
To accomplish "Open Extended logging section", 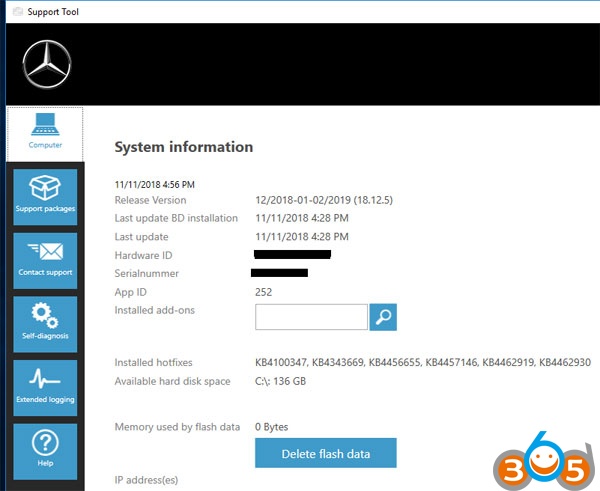I will pyautogui.click(x=45, y=388).
